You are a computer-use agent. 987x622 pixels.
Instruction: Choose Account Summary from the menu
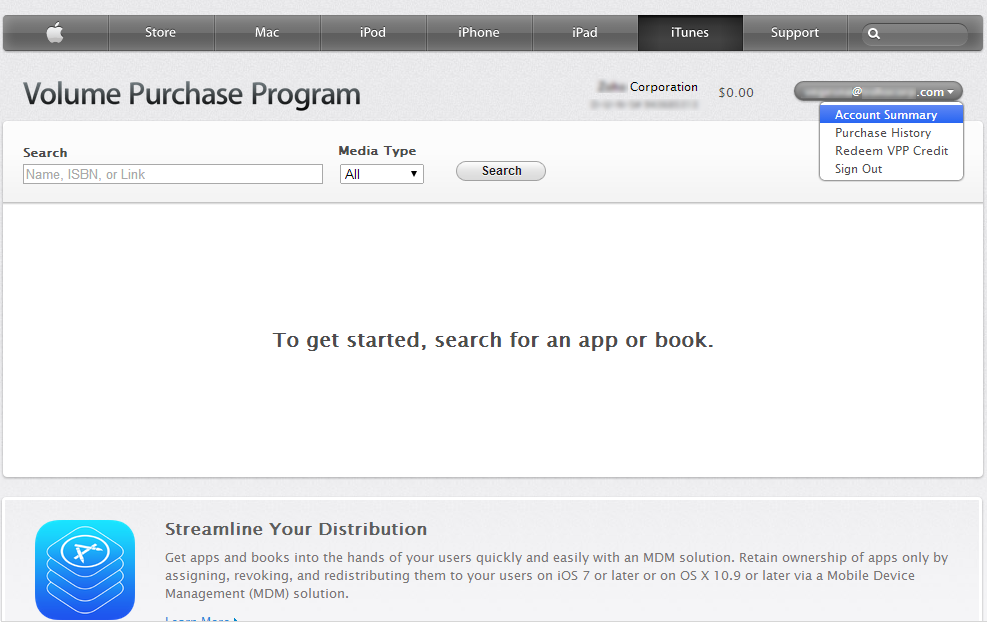tap(891, 115)
